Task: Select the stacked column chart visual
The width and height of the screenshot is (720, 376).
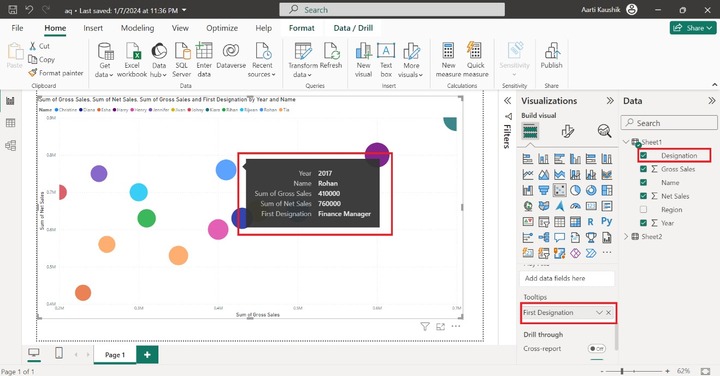Action: coord(544,159)
